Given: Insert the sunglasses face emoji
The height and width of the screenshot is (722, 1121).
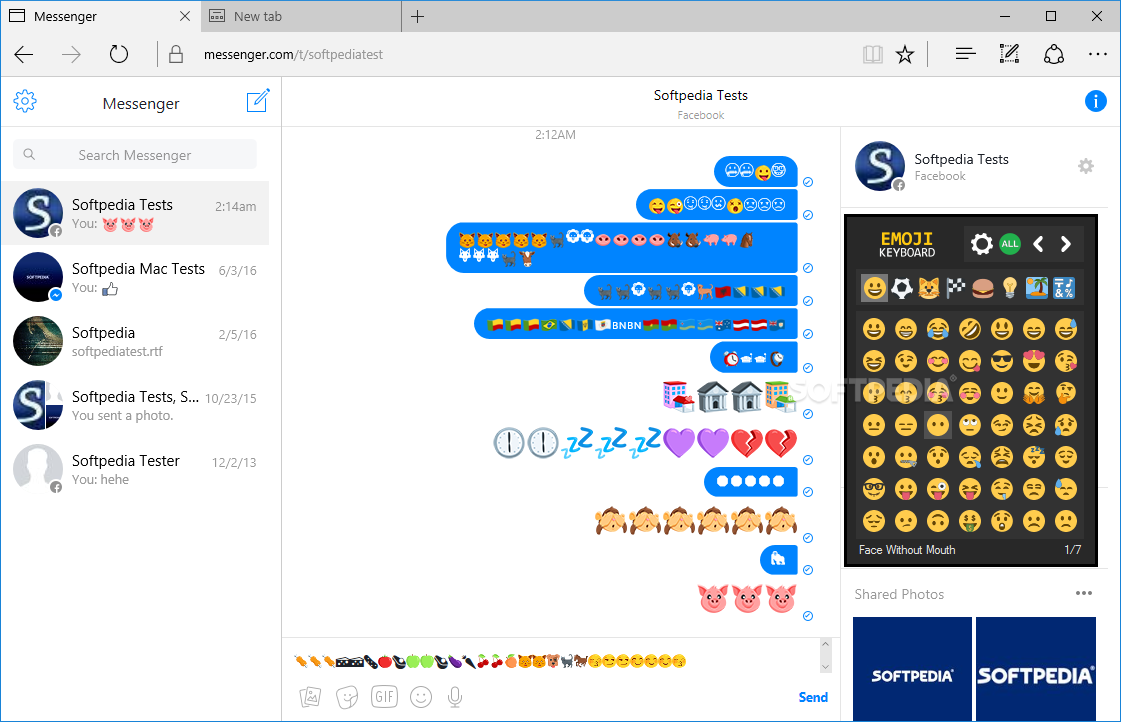Looking at the screenshot, I should [x=1002, y=361].
